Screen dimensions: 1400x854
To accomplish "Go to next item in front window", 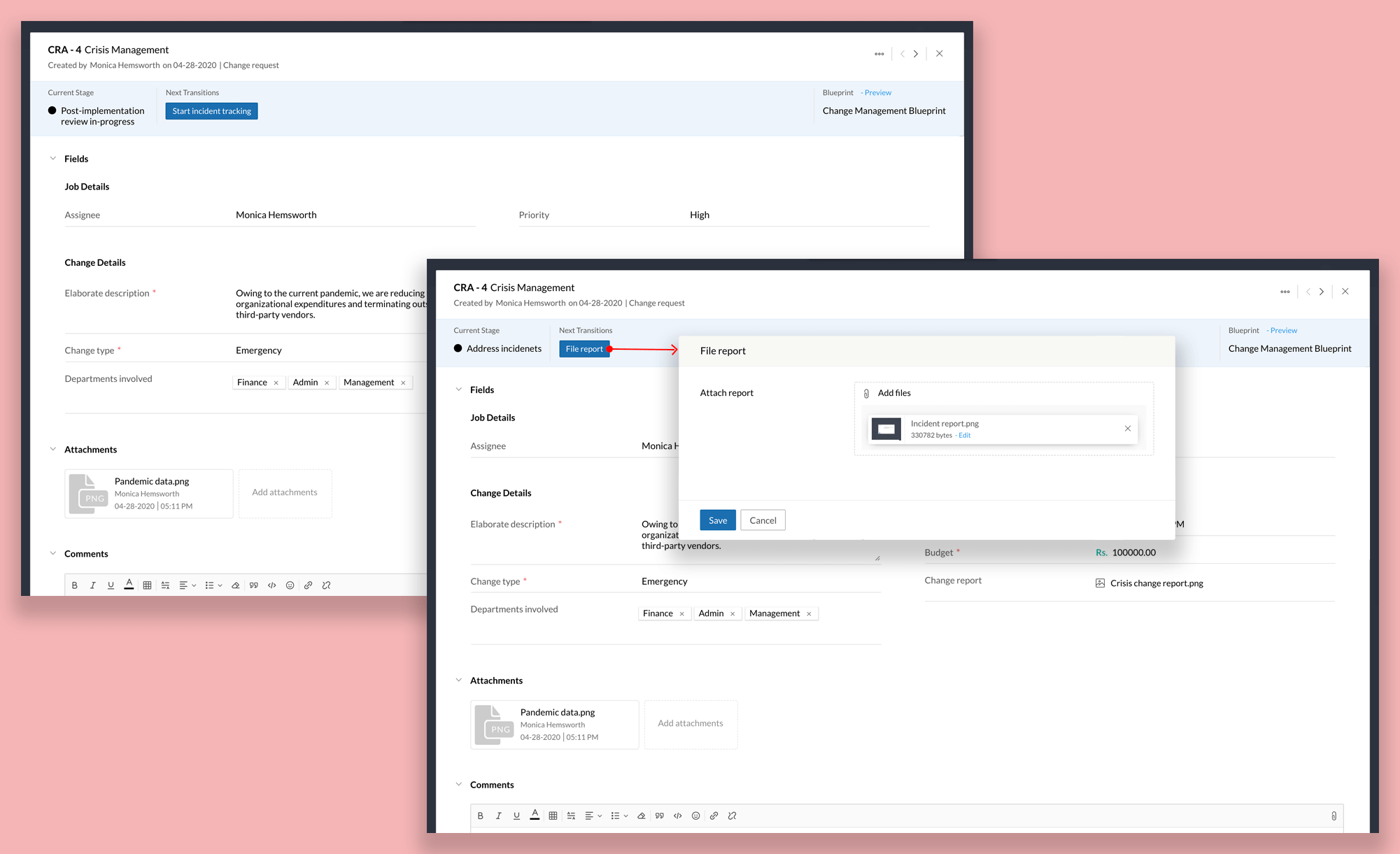I will (1322, 292).
